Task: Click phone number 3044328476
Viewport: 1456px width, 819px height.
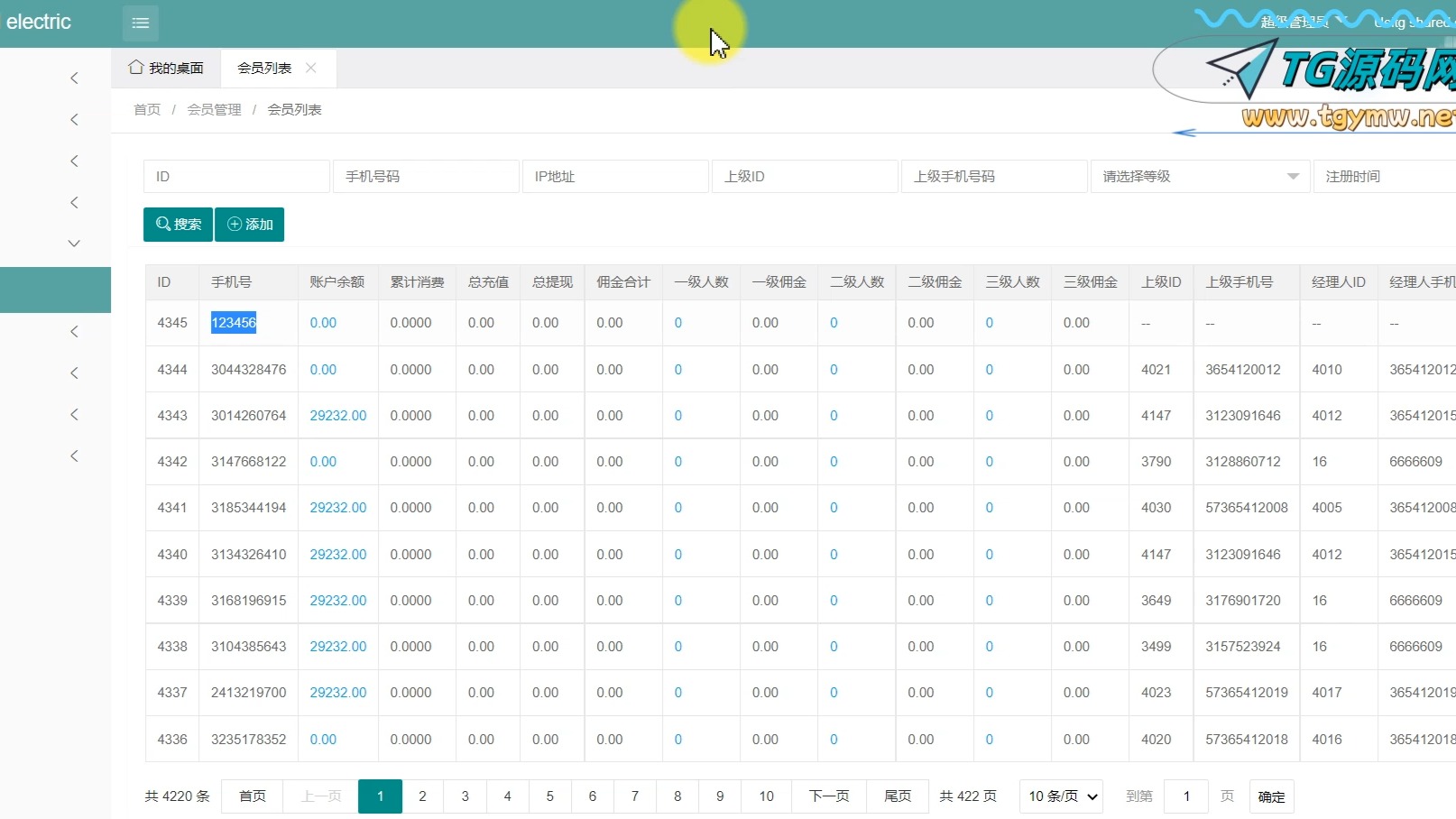Action: [249, 370]
